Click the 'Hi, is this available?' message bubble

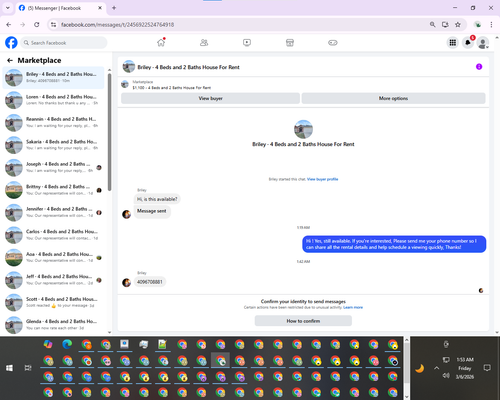tap(157, 199)
